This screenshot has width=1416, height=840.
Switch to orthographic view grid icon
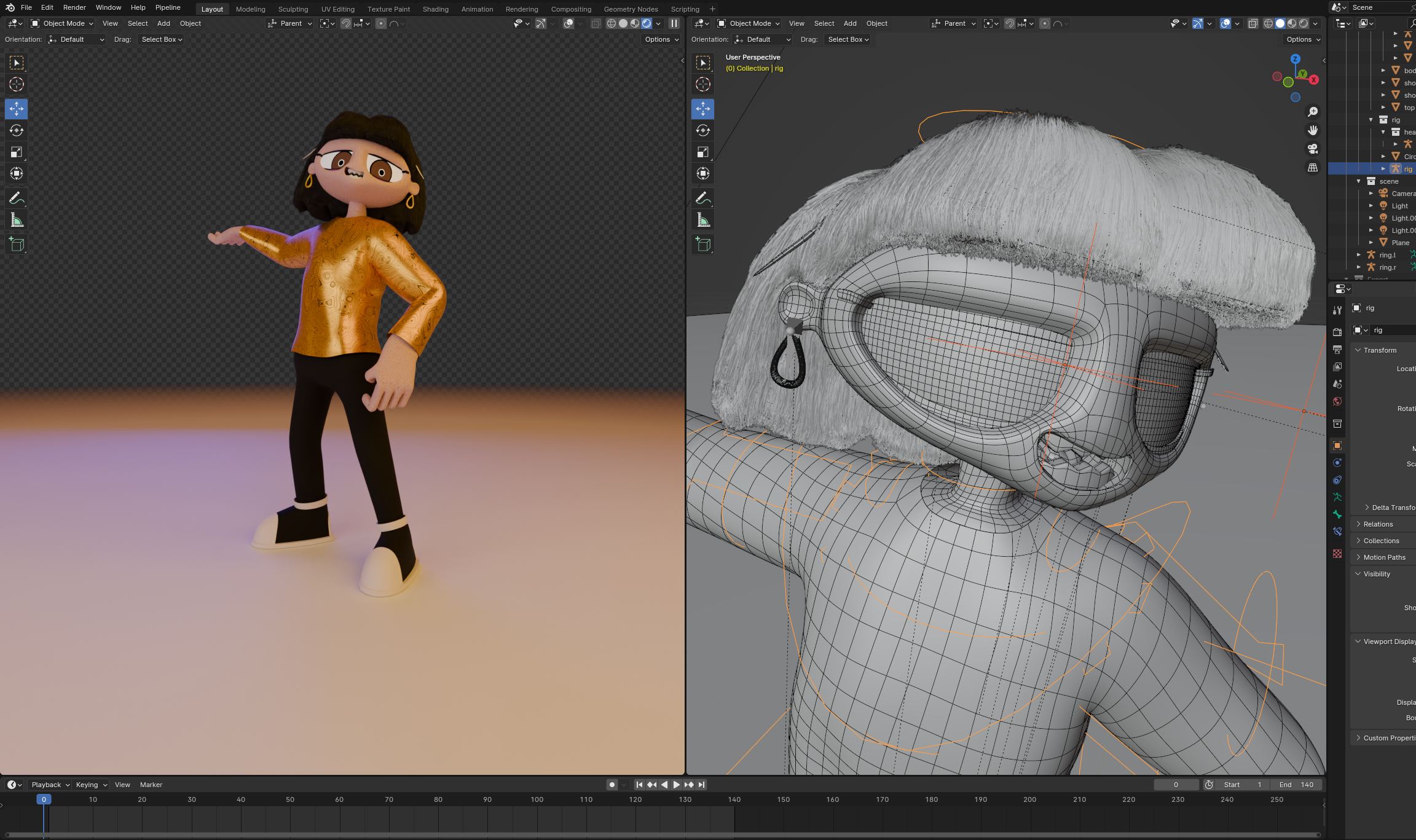[x=1313, y=167]
